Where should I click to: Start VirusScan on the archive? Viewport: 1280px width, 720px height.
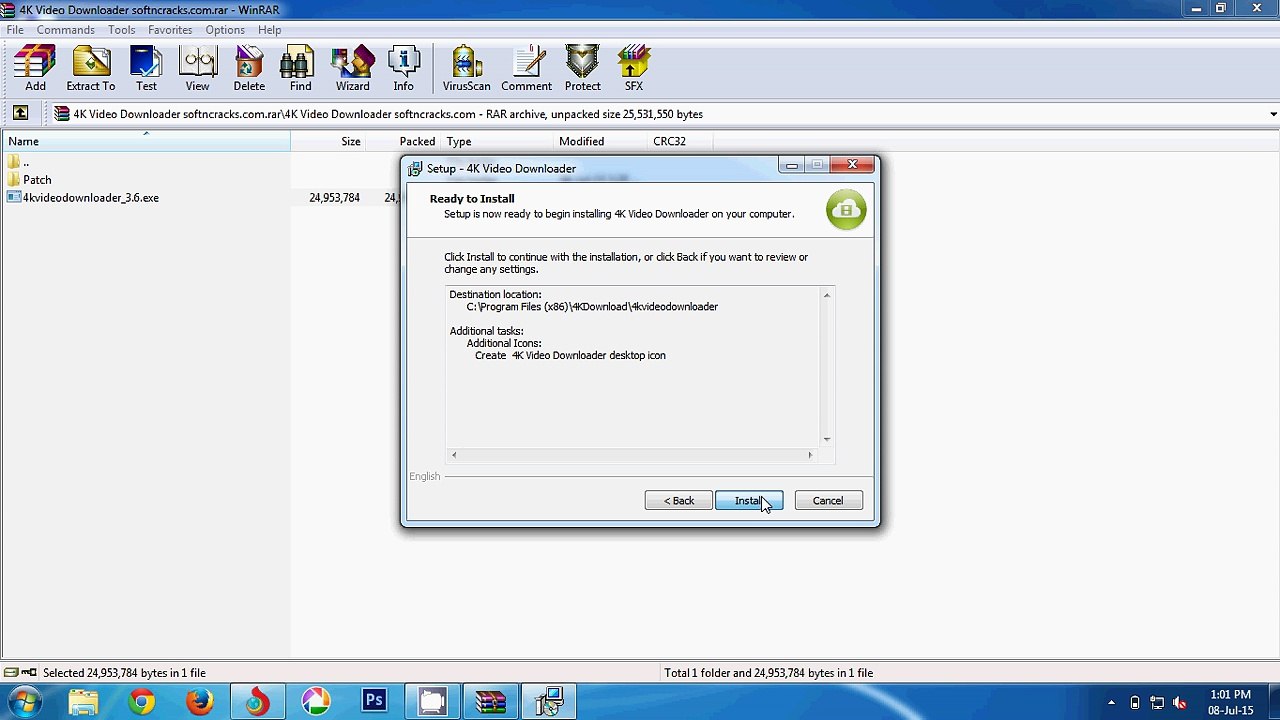466,69
